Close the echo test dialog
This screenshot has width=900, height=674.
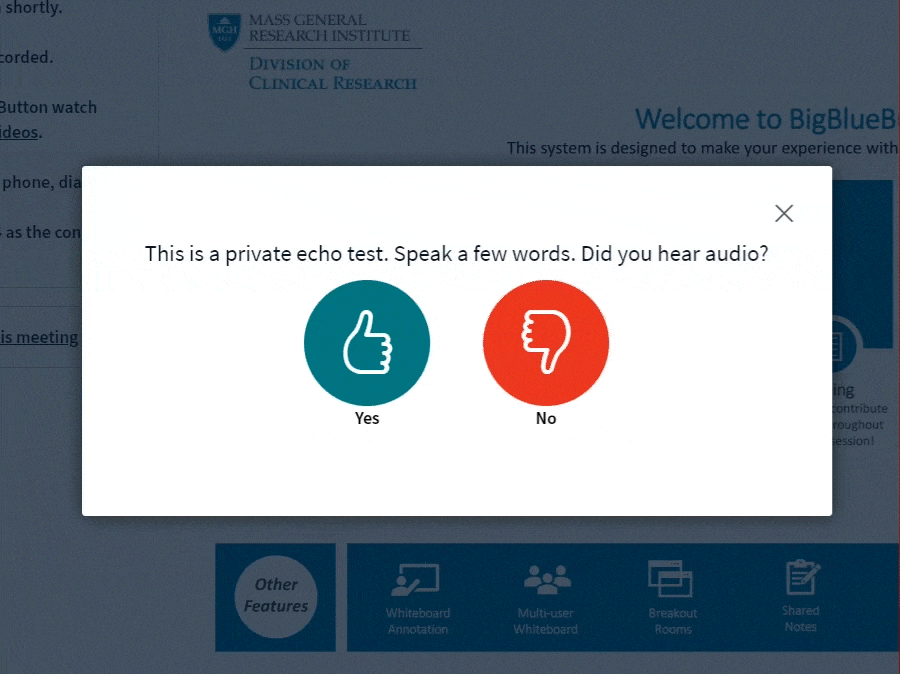784,213
